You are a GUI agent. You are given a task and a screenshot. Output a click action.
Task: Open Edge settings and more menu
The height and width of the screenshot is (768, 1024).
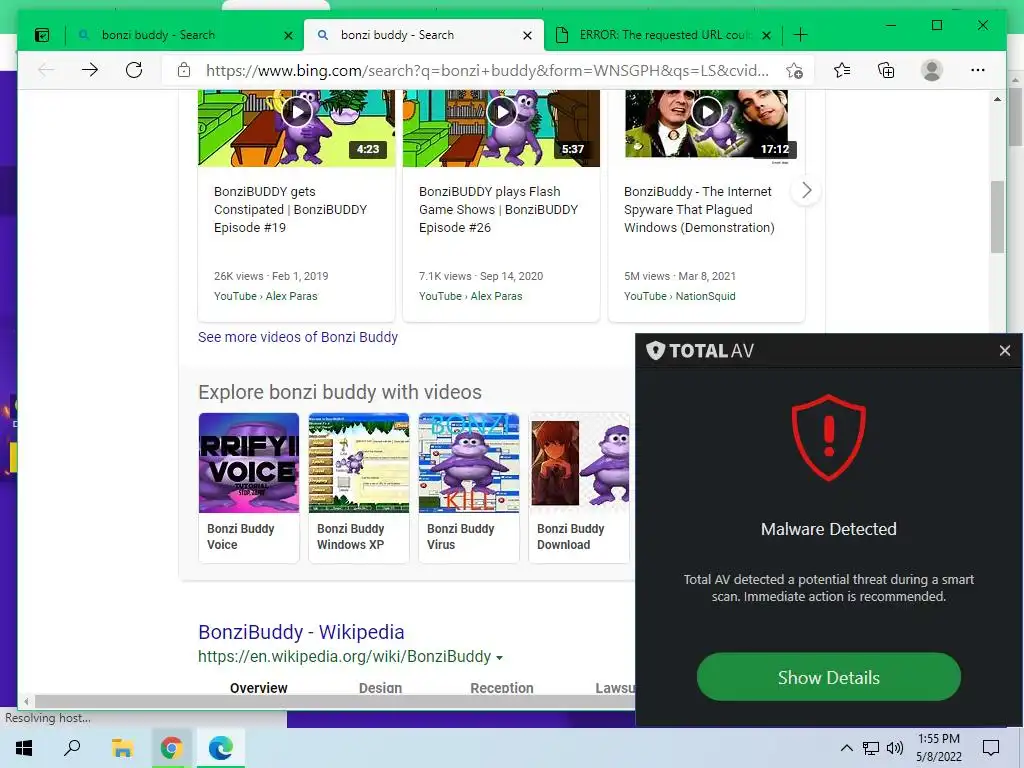978,70
